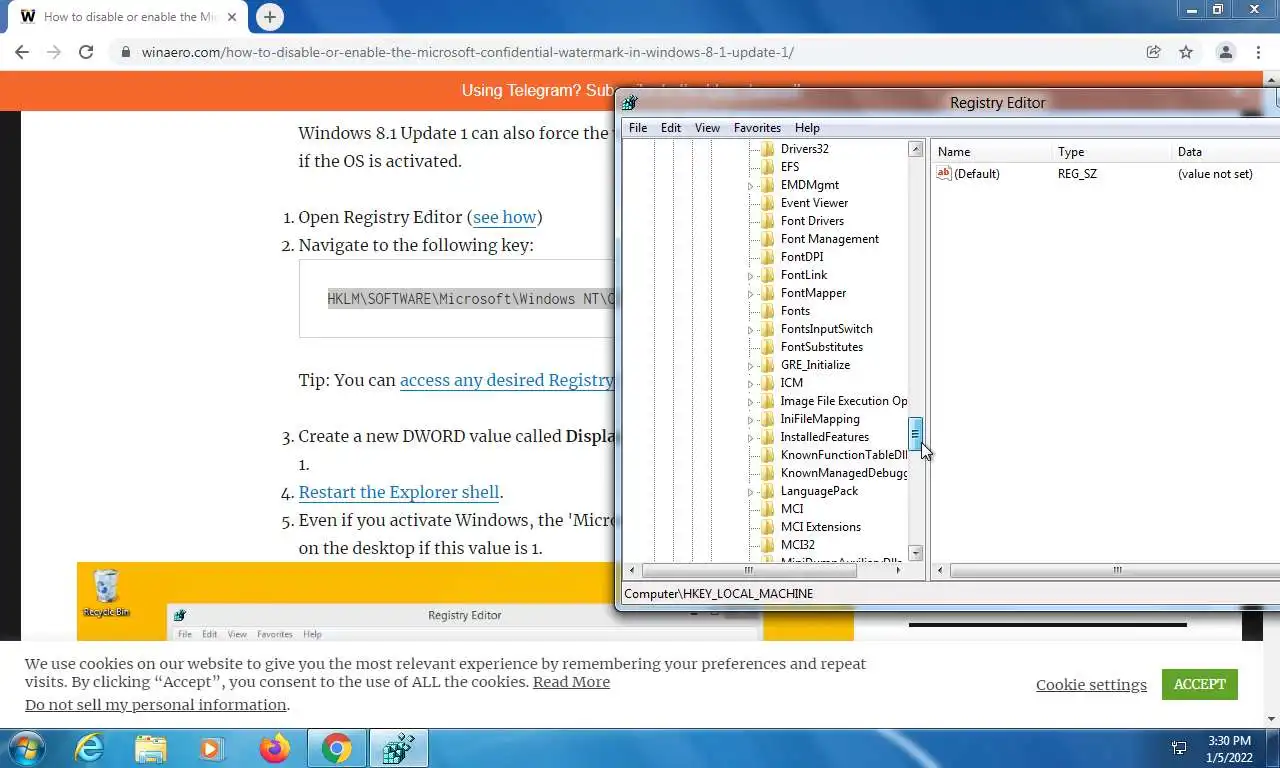Open Registry Editor File menu
The width and height of the screenshot is (1280, 768).
638,128
